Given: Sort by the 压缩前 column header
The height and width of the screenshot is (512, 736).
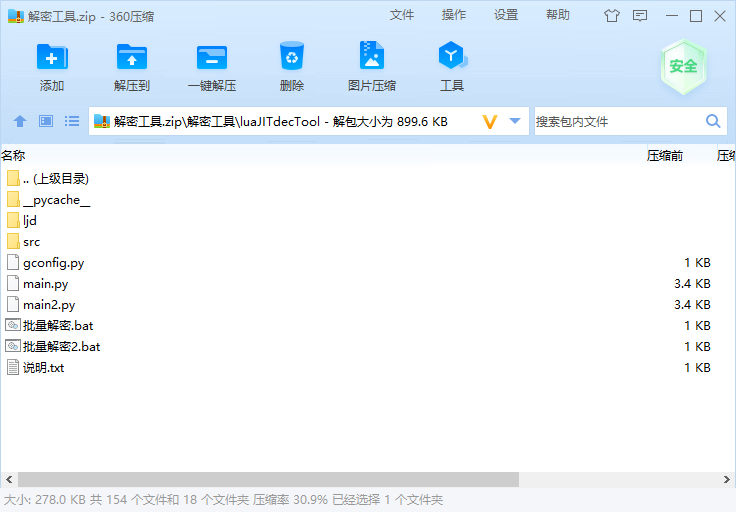Looking at the screenshot, I should (665, 156).
